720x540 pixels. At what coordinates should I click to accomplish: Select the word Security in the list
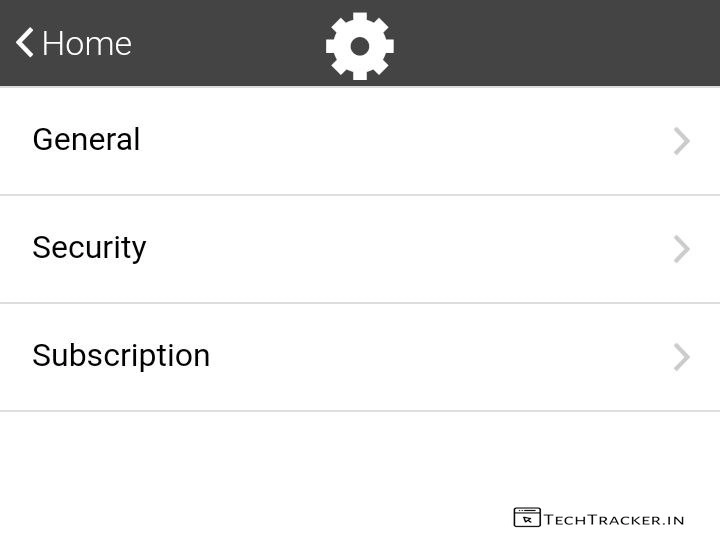tap(89, 248)
